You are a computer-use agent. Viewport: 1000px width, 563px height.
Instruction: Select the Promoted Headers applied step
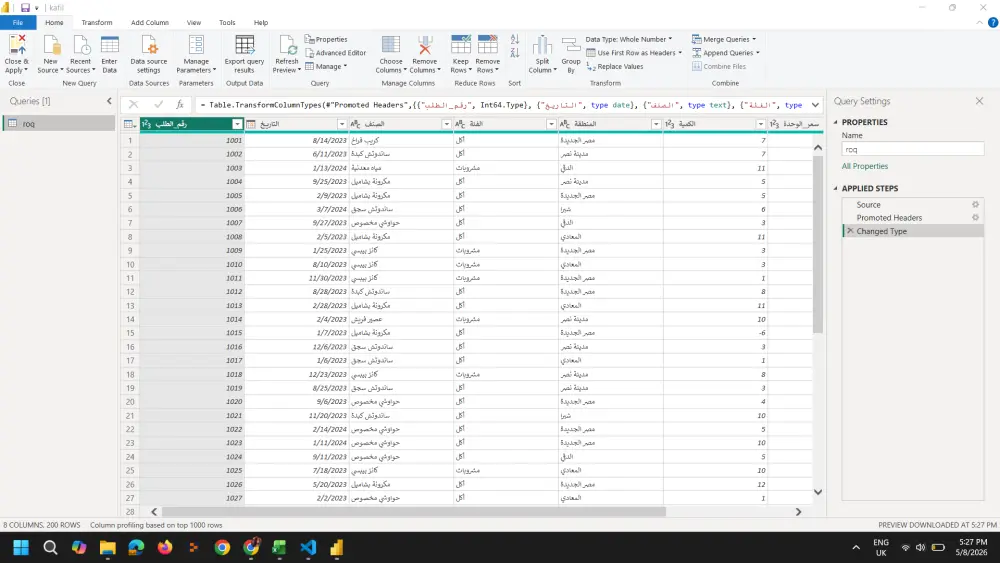coord(913,217)
